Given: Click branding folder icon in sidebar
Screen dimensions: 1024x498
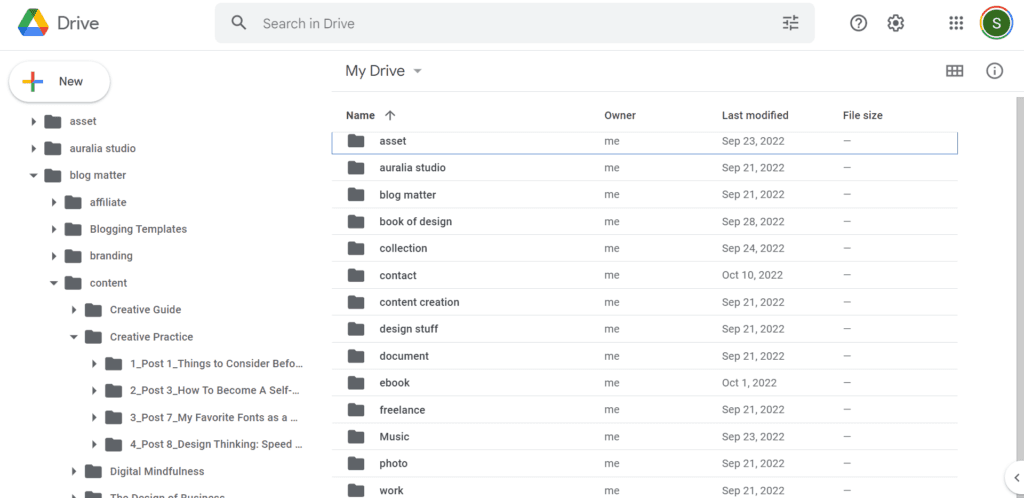Looking at the screenshot, I should (x=73, y=256).
